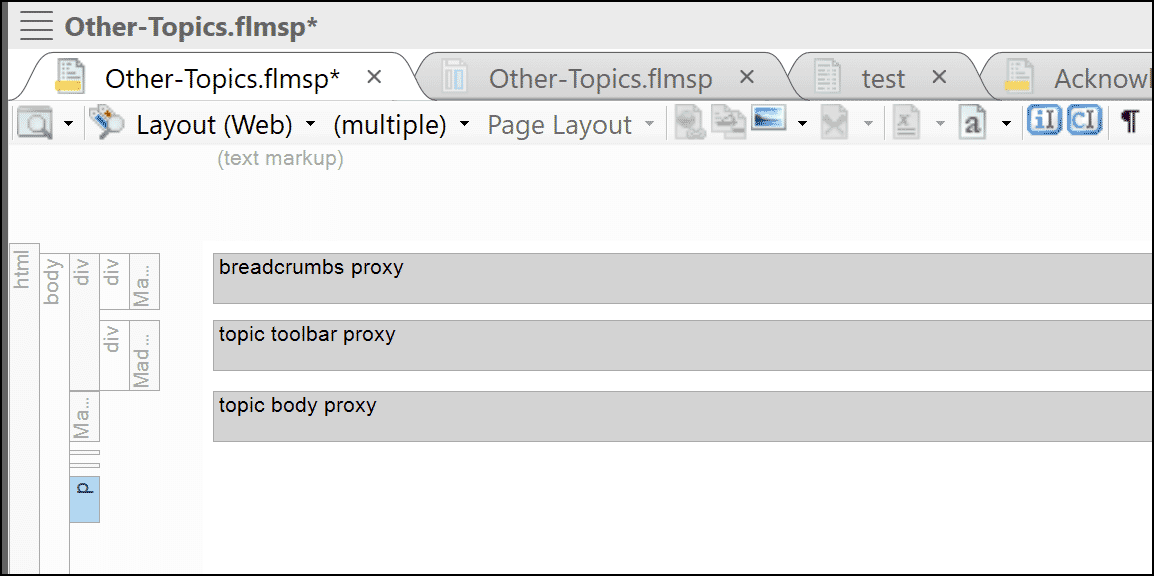This screenshot has width=1154, height=576.
Task: Switch to the test tab
Action: coord(882,77)
